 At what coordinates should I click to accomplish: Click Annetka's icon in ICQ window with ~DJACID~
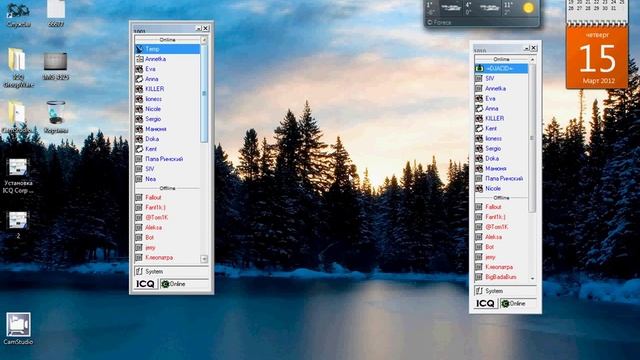point(479,88)
